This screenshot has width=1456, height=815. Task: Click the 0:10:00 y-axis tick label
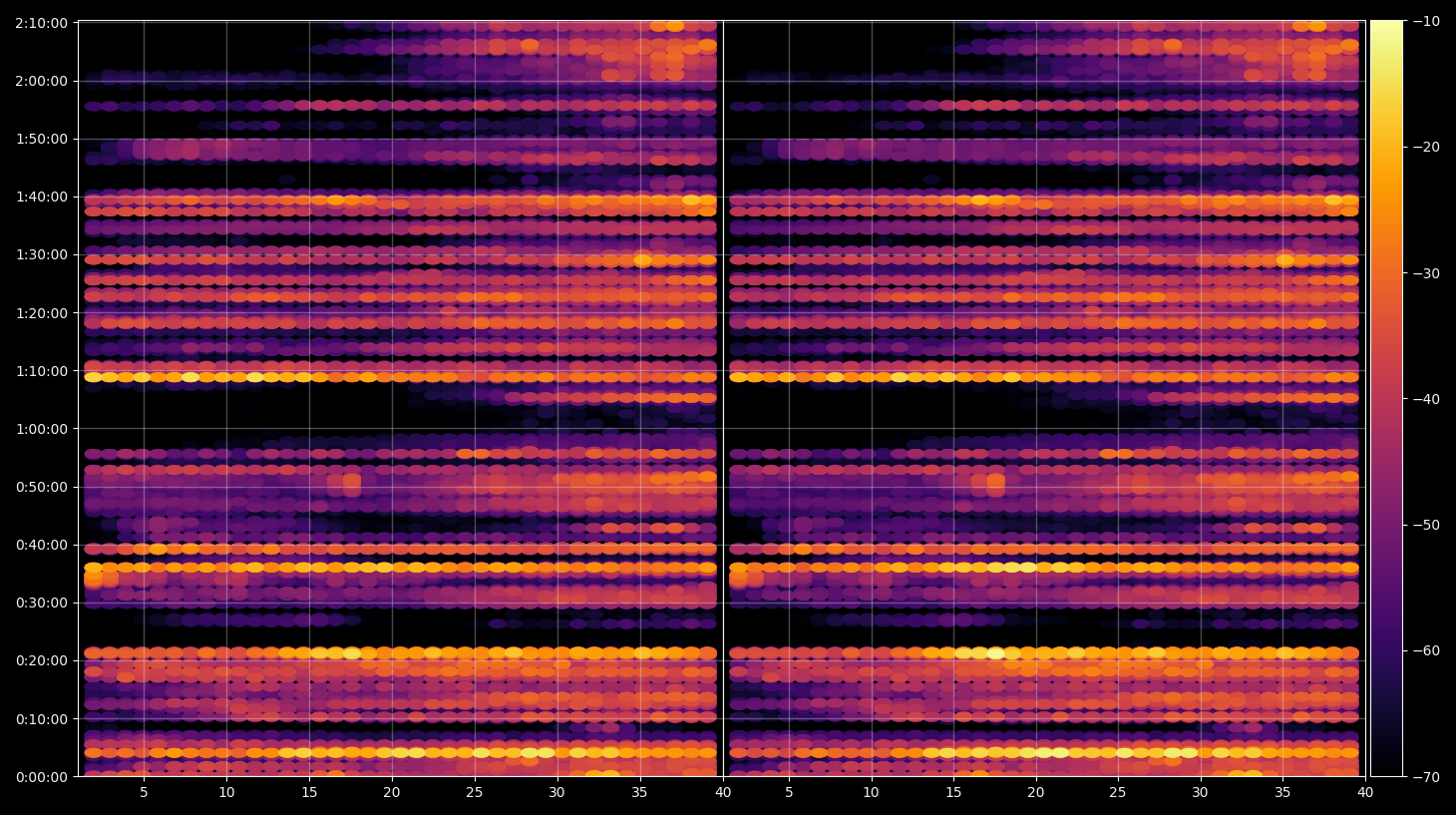(x=41, y=719)
